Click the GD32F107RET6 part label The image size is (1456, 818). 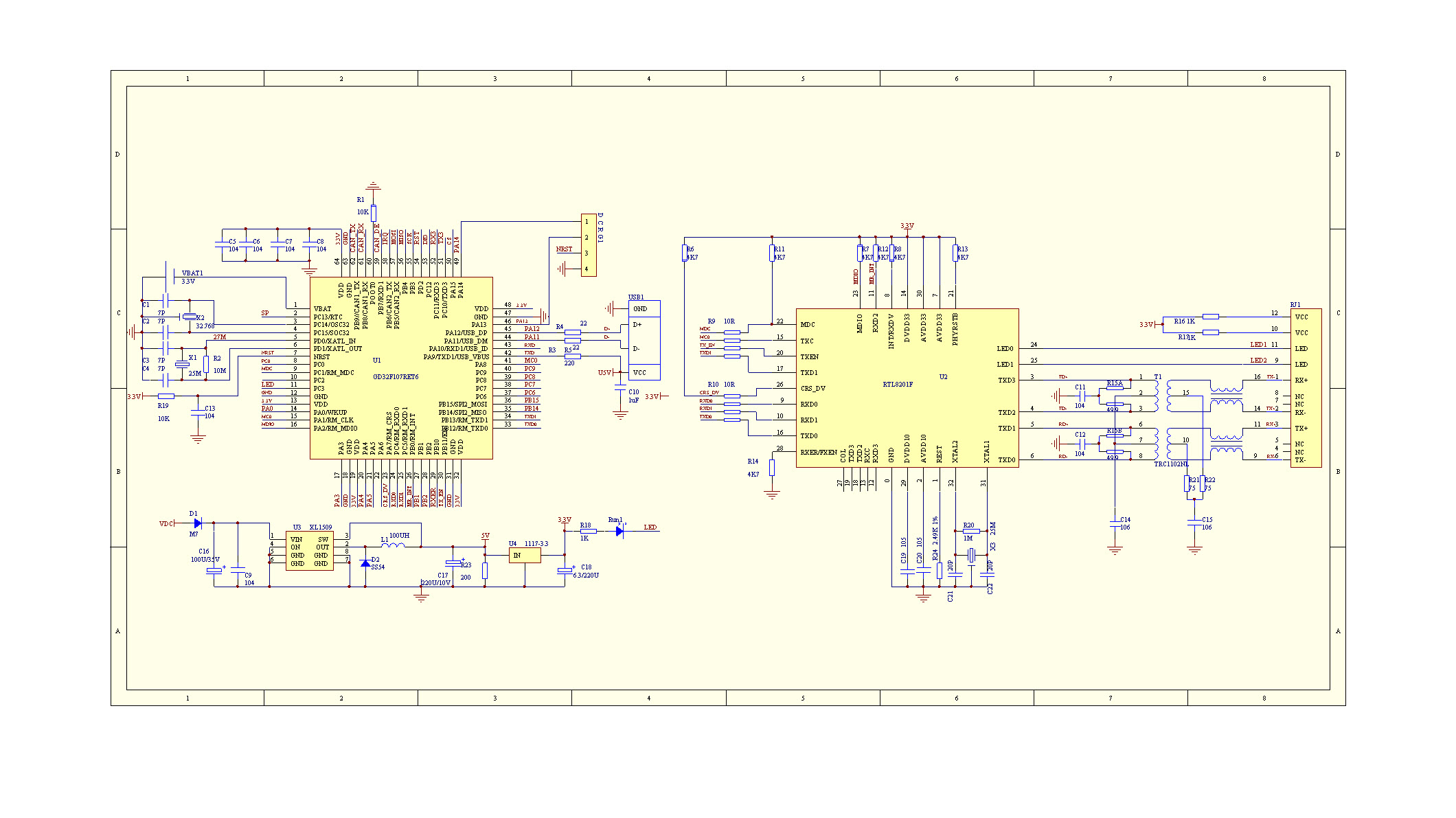pos(396,376)
